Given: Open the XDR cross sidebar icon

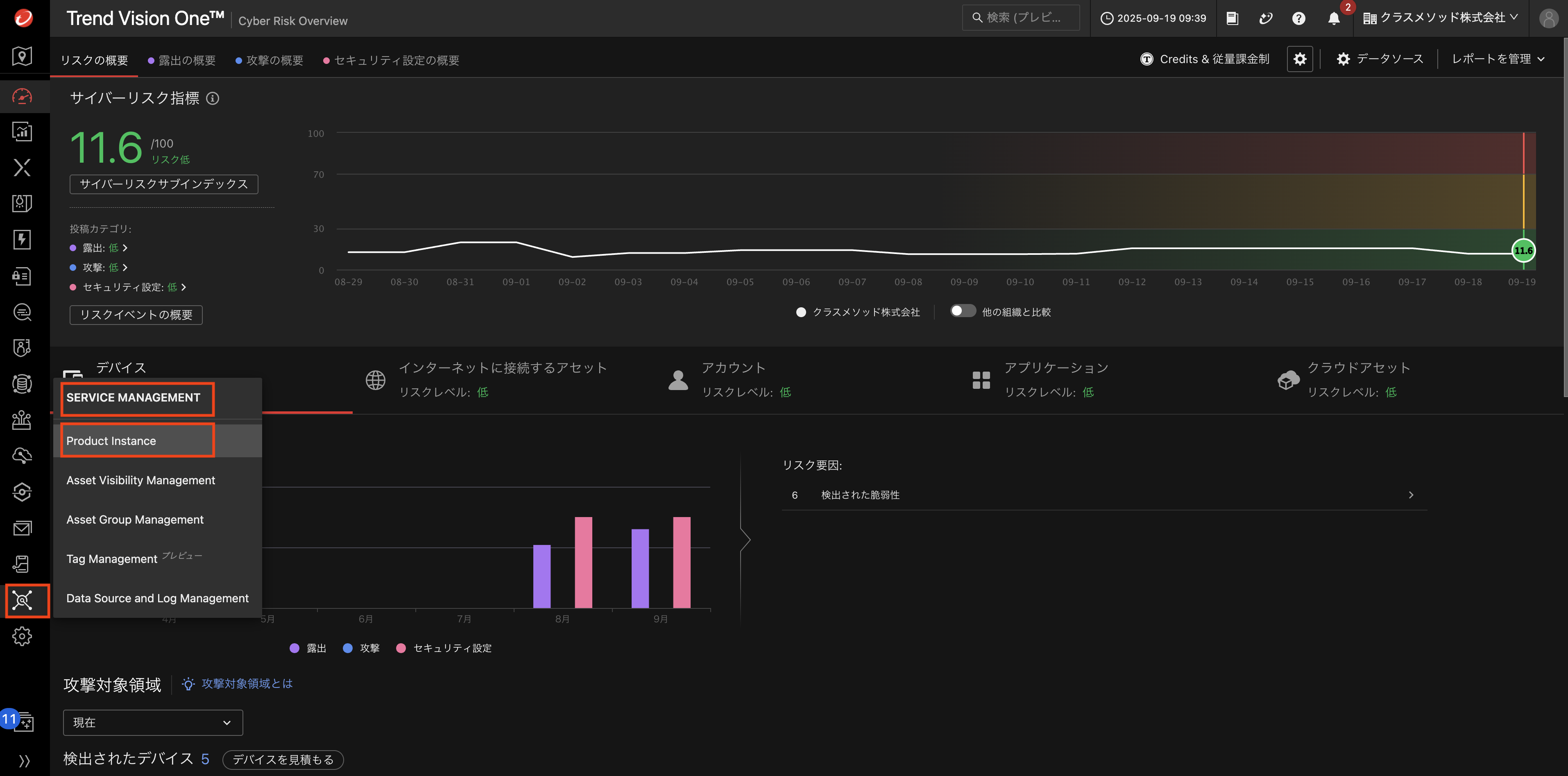Looking at the screenshot, I should [23, 168].
